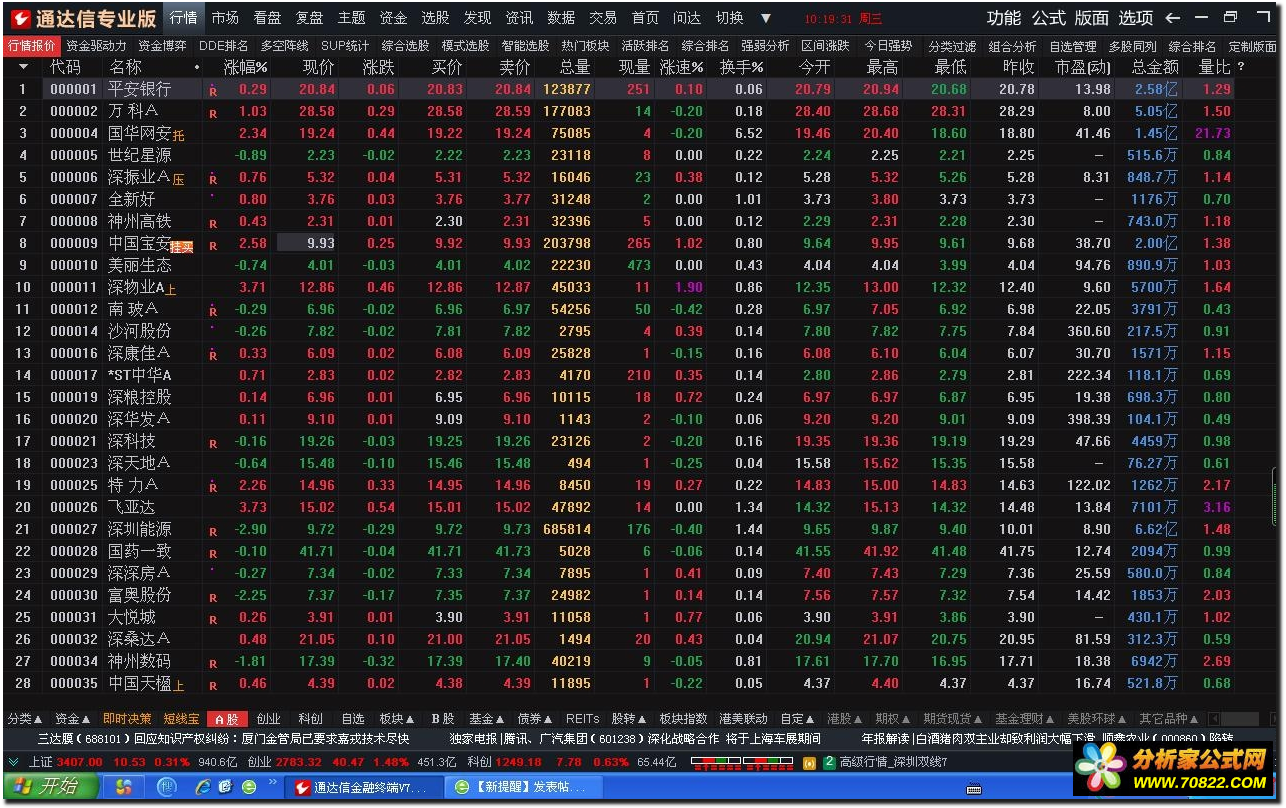This screenshot has width=1286, height=808.
Task: Sort by the 换手% column header
Action: [x=742, y=67]
